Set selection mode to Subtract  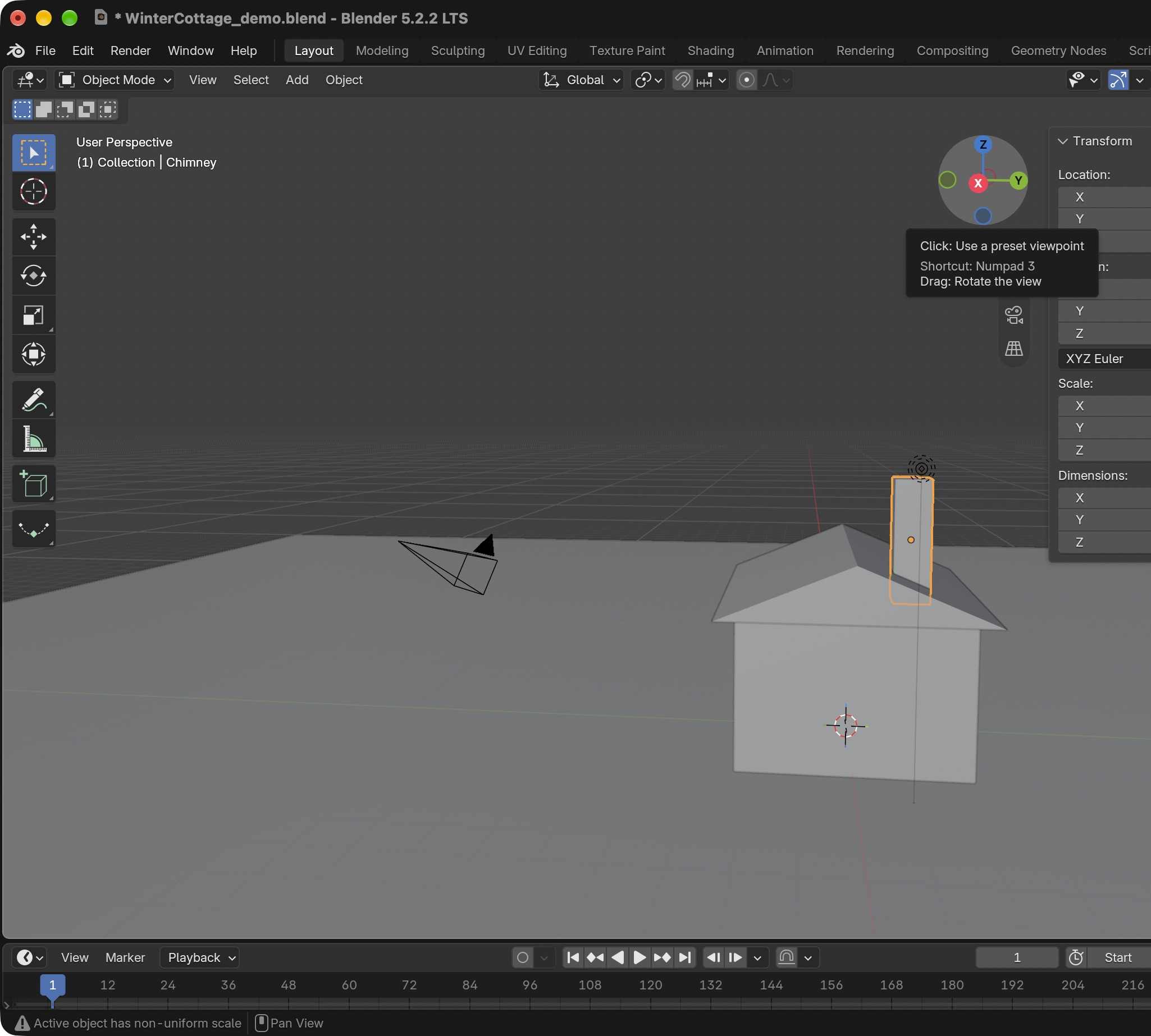(65, 109)
